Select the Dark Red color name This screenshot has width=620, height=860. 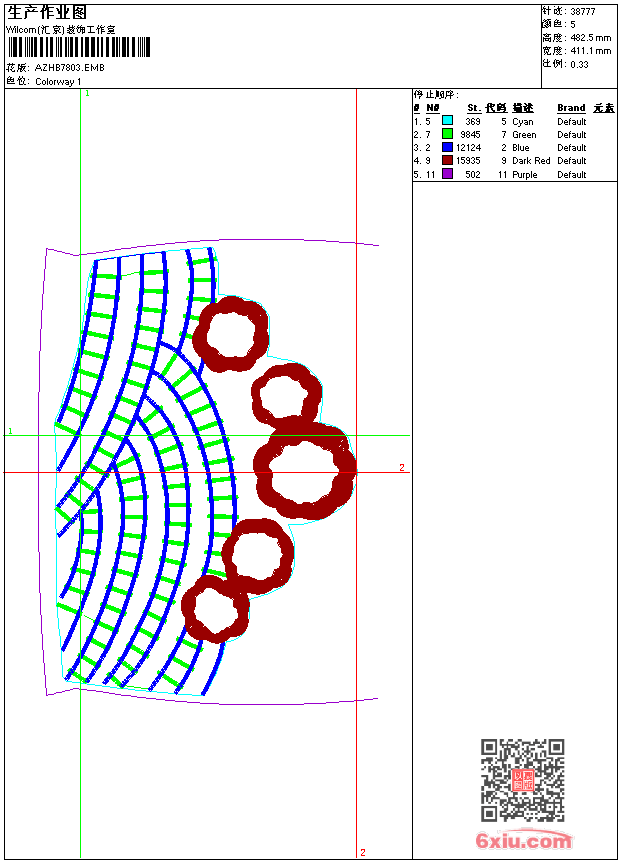pos(531,161)
